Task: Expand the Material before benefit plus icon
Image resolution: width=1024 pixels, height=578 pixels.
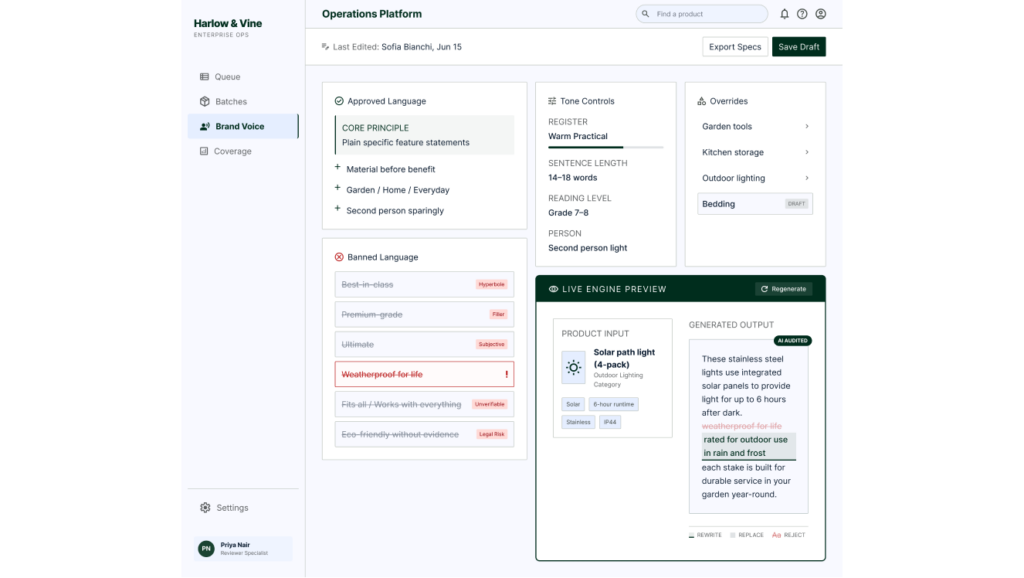Action: pos(338,167)
